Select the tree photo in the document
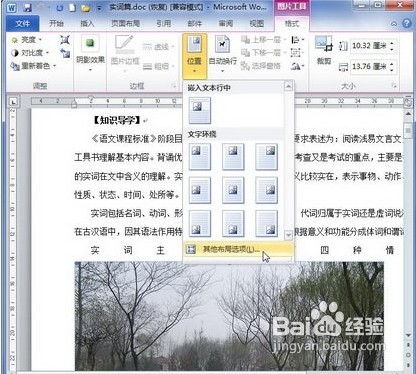Viewport: 416px width, 374px height. 229,316
